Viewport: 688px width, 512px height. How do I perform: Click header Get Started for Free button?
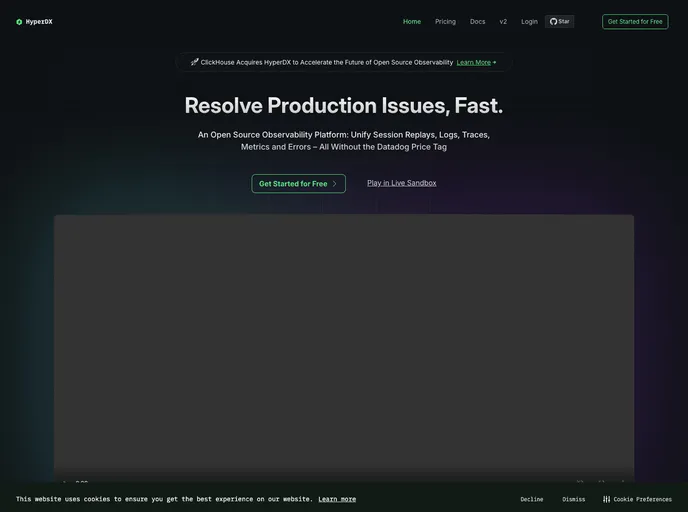(x=635, y=21)
